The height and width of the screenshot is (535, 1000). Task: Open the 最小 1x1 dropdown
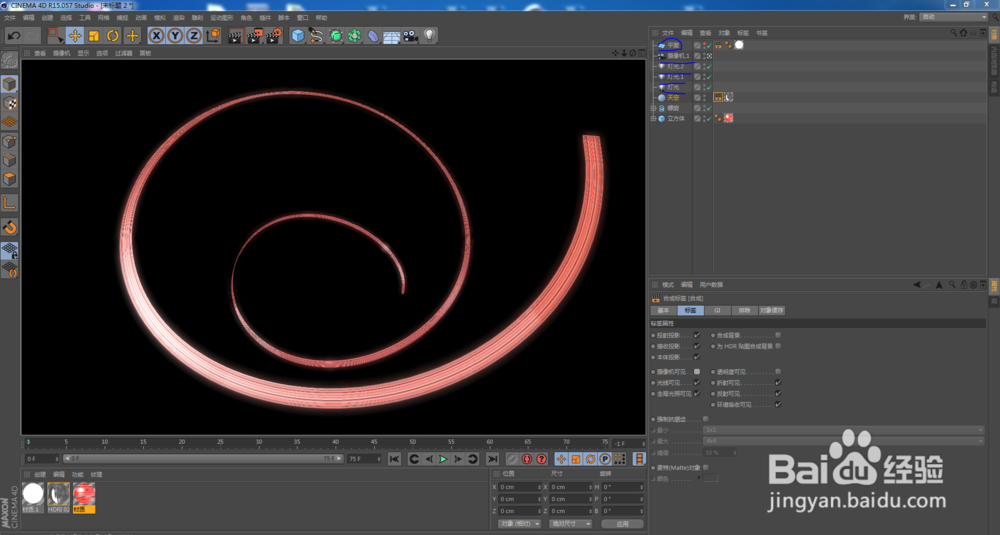click(843, 430)
